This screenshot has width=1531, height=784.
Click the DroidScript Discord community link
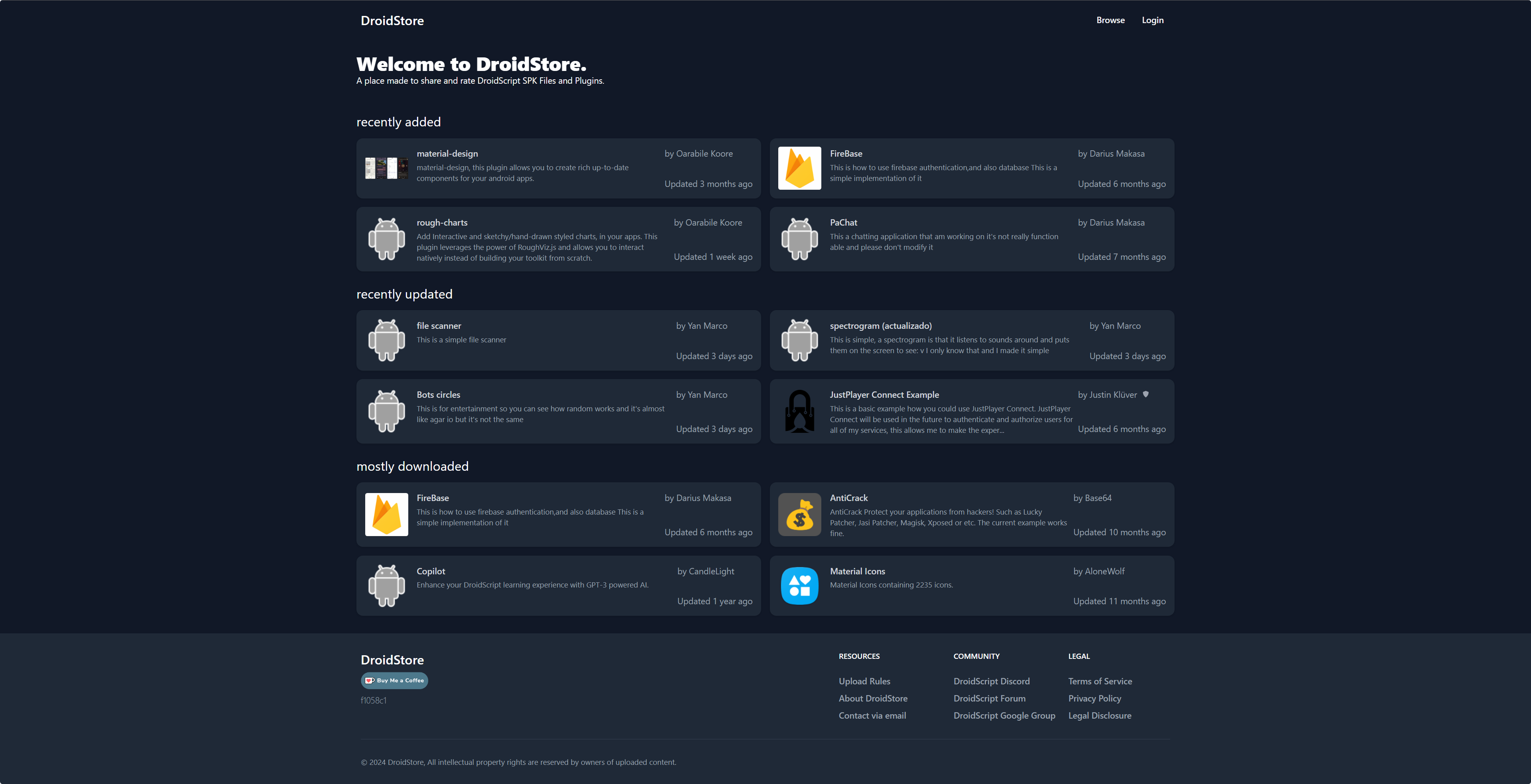tap(991, 681)
